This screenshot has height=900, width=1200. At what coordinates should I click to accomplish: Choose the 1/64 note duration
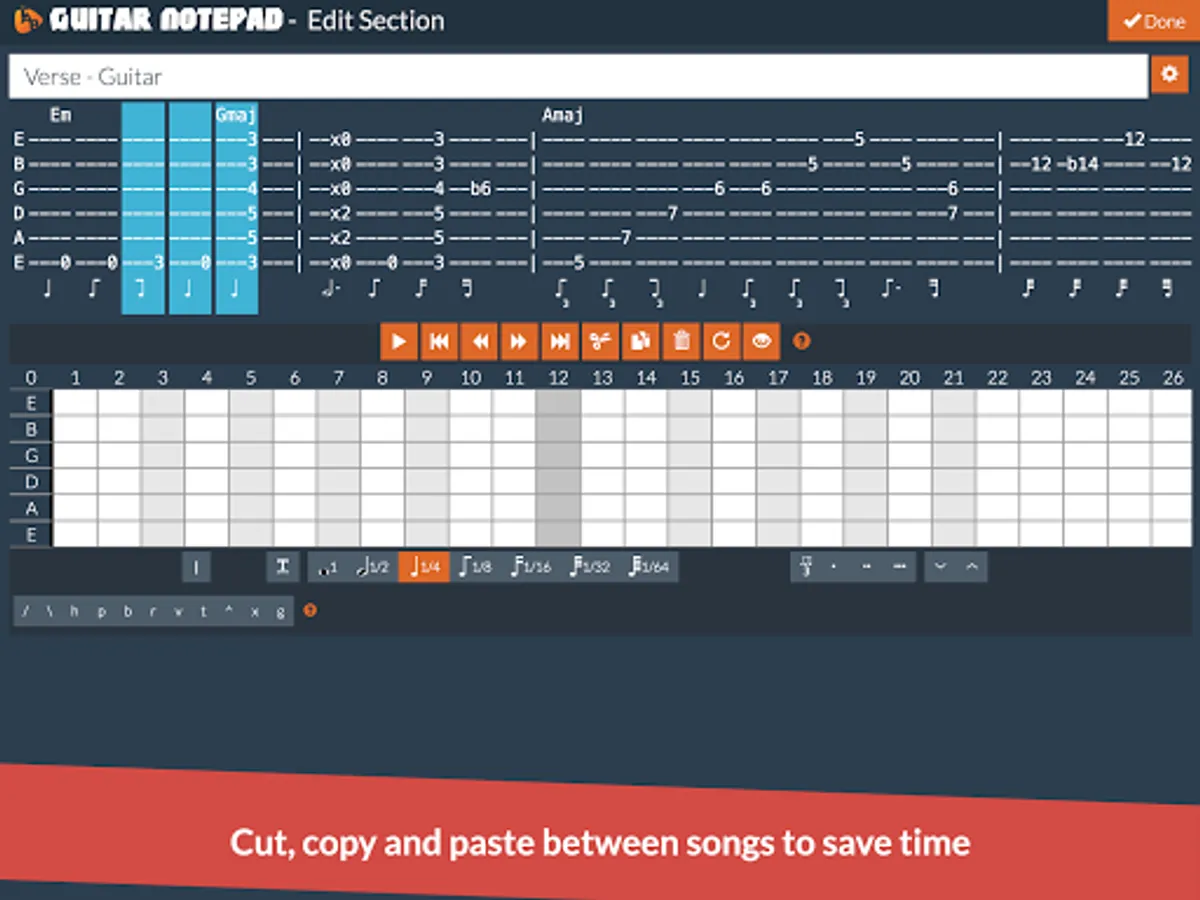(649, 567)
